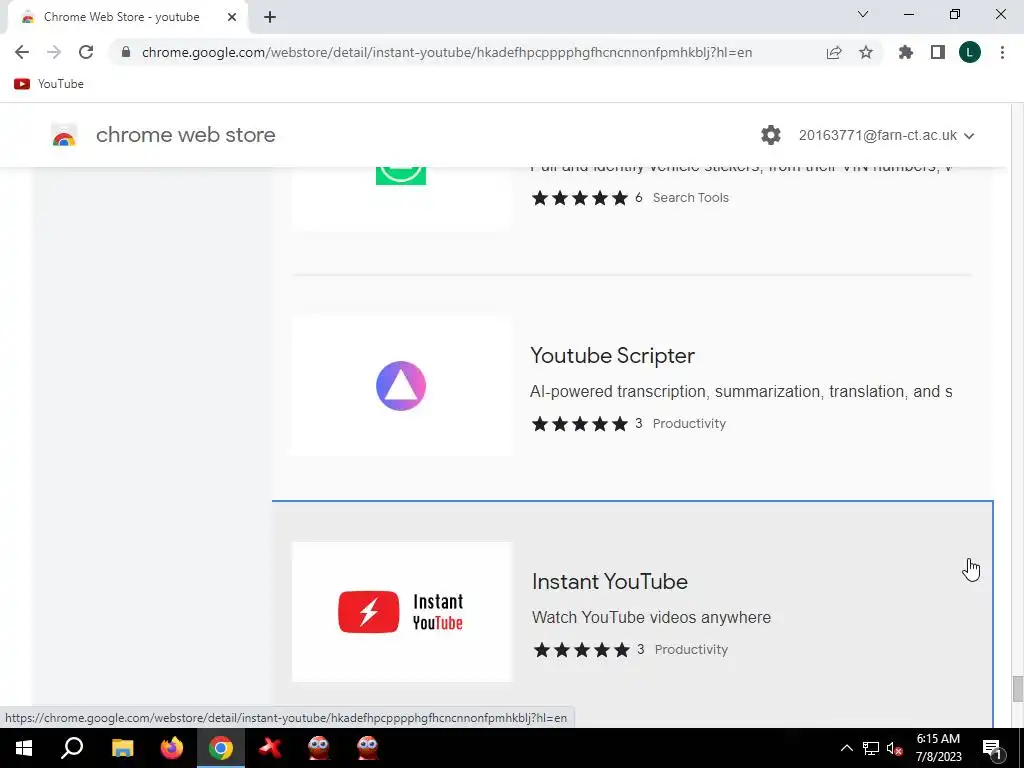Open the web store settings gear
This screenshot has height=768, width=1024.
click(771, 135)
